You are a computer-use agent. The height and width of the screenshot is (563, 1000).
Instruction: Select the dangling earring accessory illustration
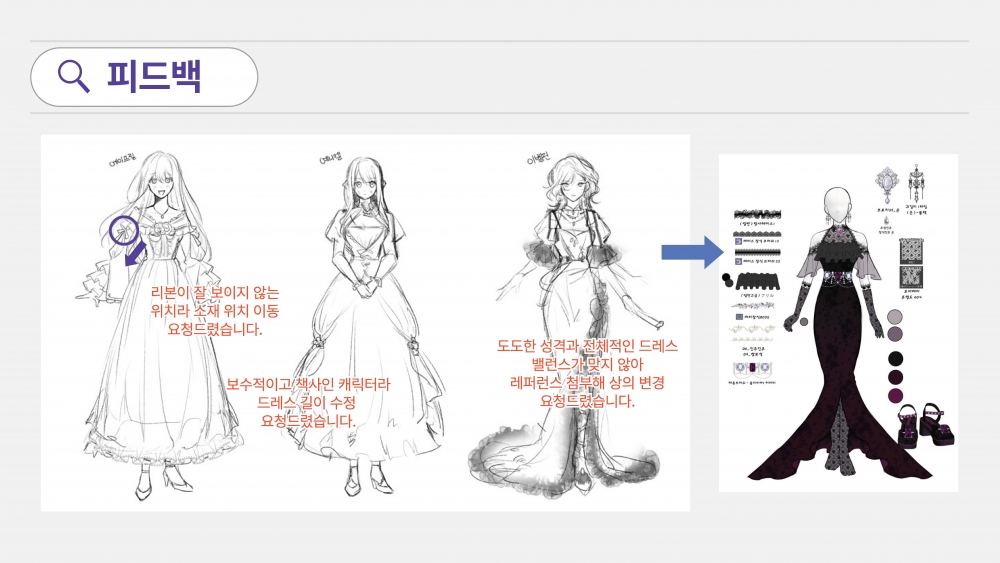[x=916, y=184]
